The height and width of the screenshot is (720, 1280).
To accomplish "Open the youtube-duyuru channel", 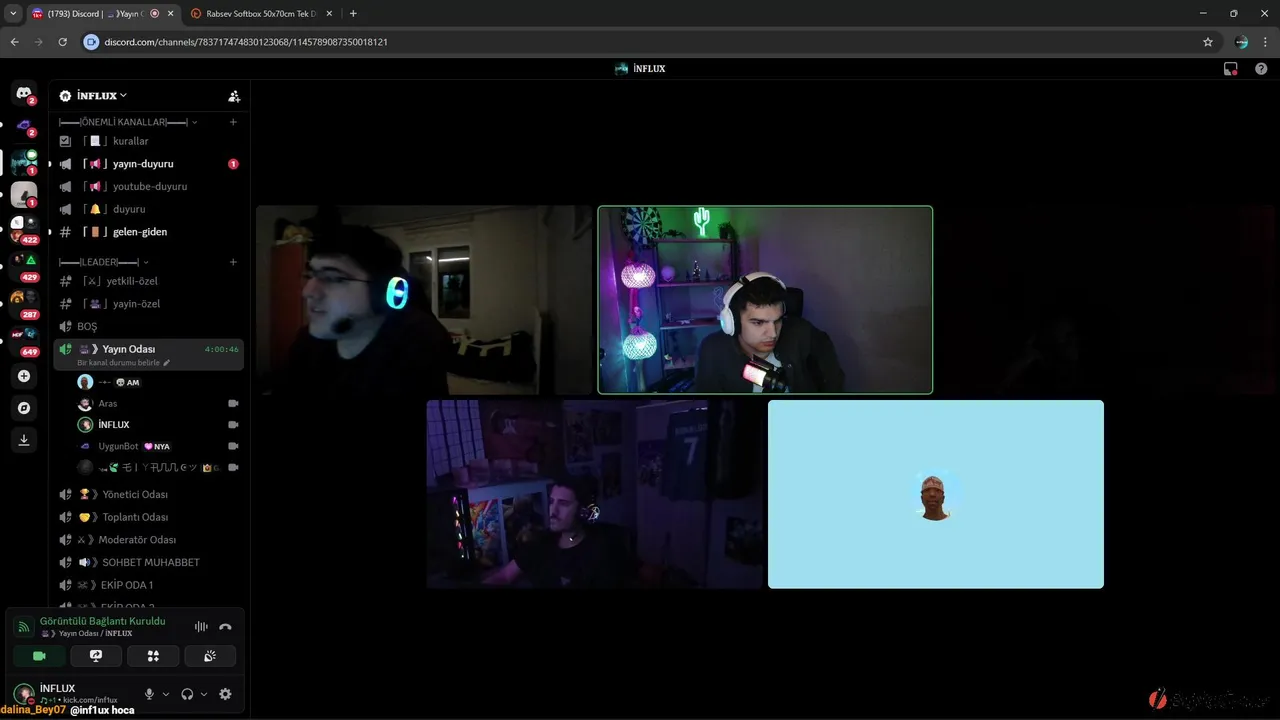I will (x=148, y=187).
